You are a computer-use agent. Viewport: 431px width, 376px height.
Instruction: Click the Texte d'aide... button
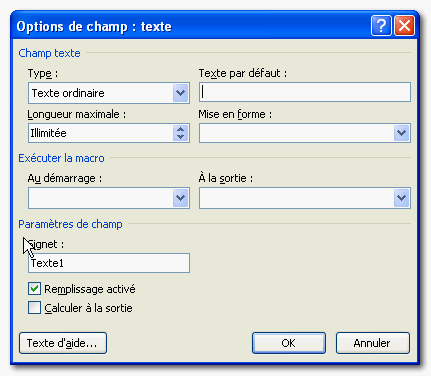click(x=63, y=343)
